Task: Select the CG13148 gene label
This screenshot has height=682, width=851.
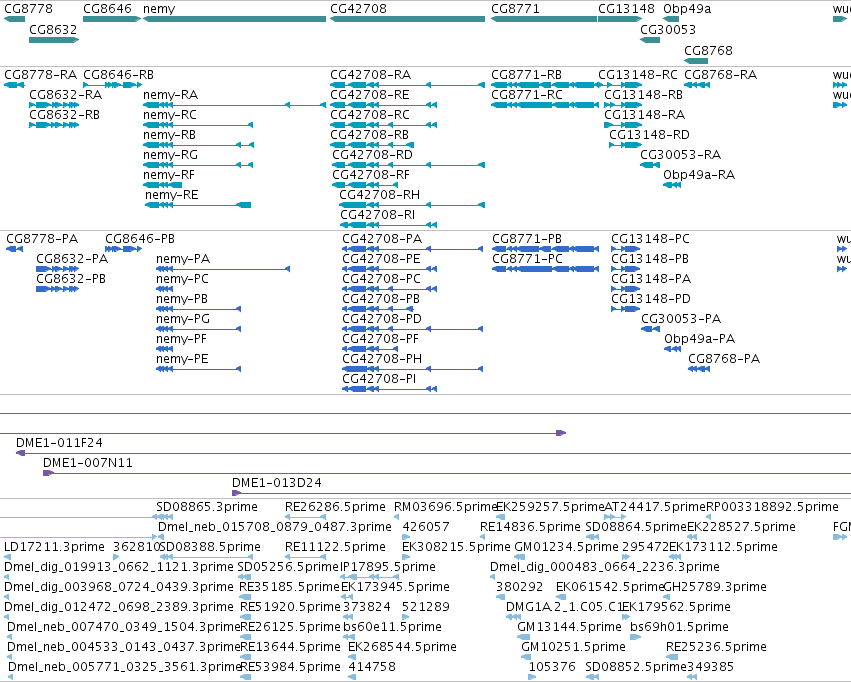Action: pyautogui.click(x=626, y=9)
